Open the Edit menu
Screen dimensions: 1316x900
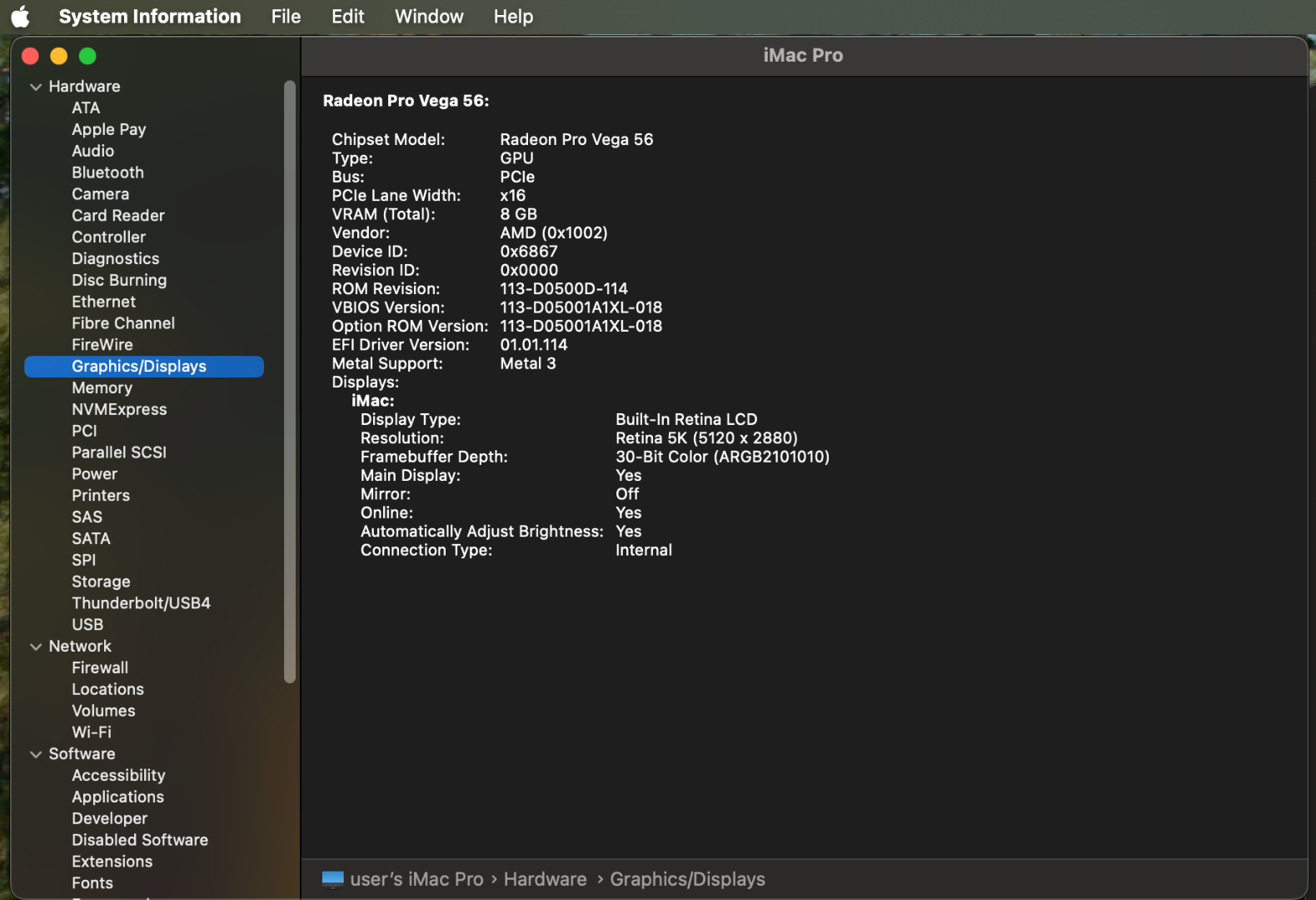tap(347, 17)
